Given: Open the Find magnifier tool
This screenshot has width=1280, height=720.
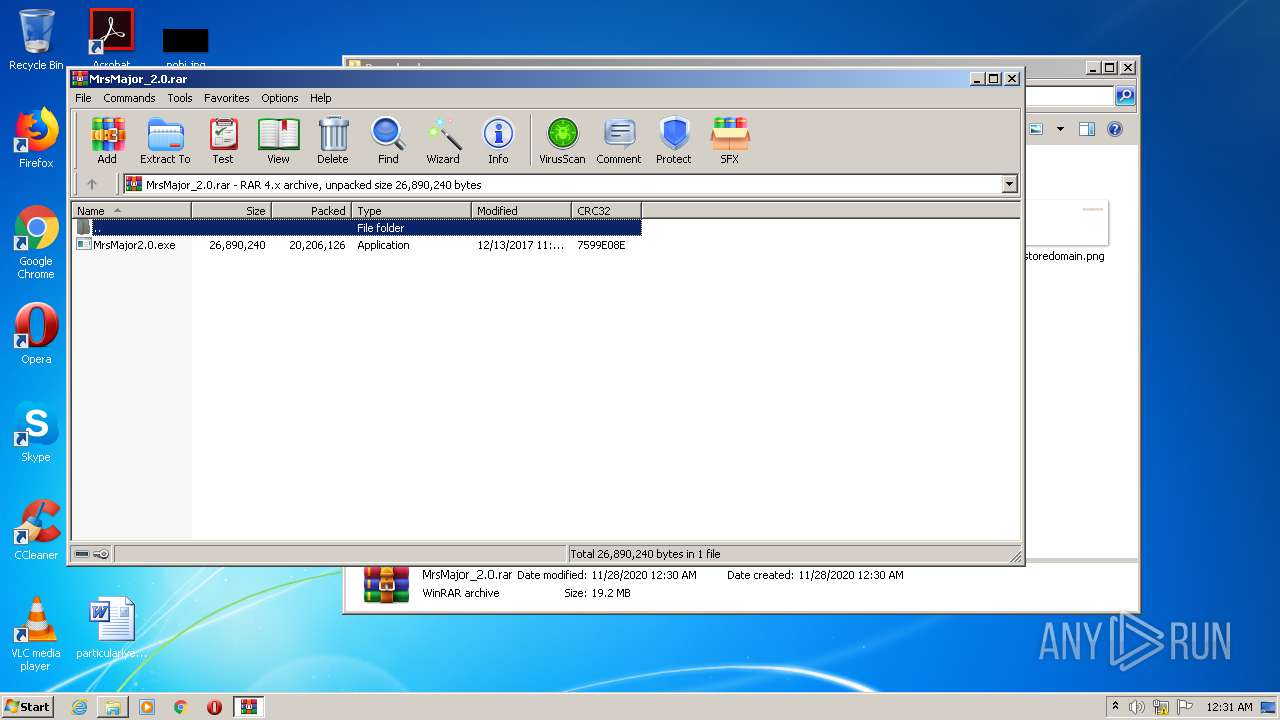Looking at the screenshot, I should [x=388, y=140].
